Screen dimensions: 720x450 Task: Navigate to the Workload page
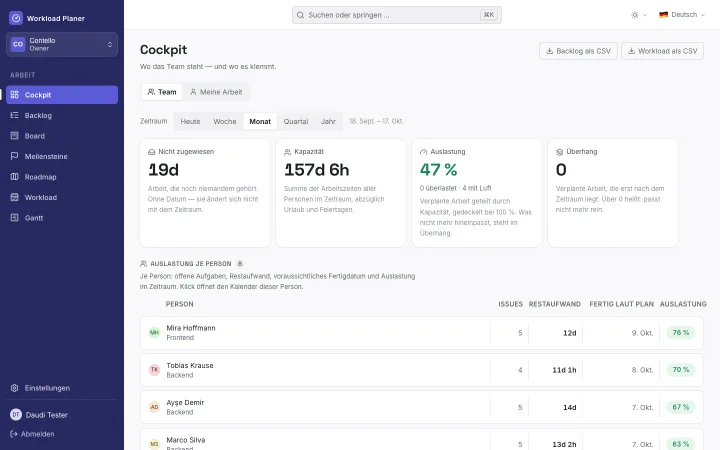click(62, 197)
